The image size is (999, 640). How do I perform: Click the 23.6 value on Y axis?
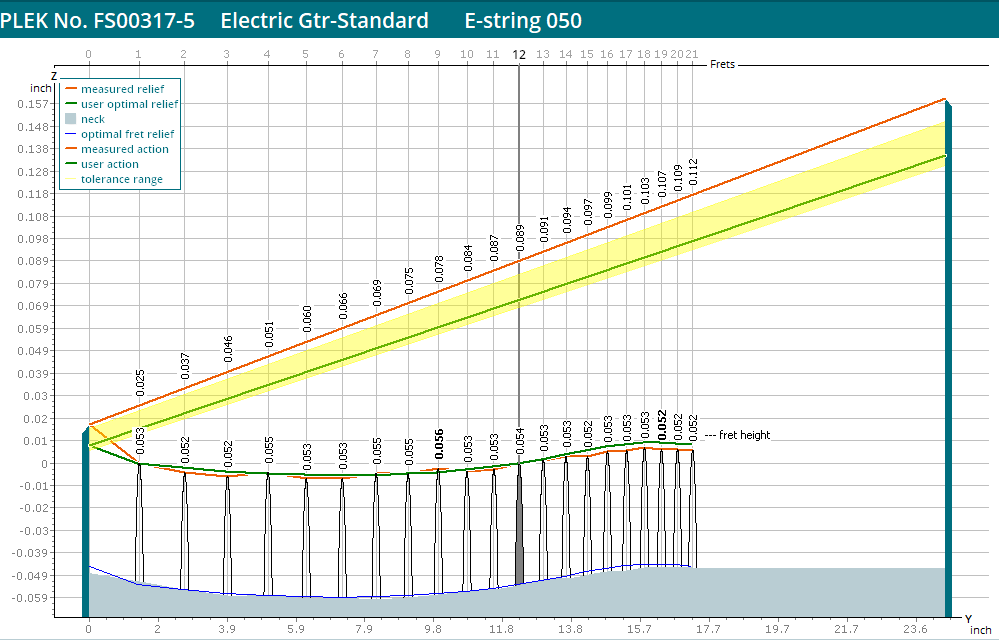(914, 629)
